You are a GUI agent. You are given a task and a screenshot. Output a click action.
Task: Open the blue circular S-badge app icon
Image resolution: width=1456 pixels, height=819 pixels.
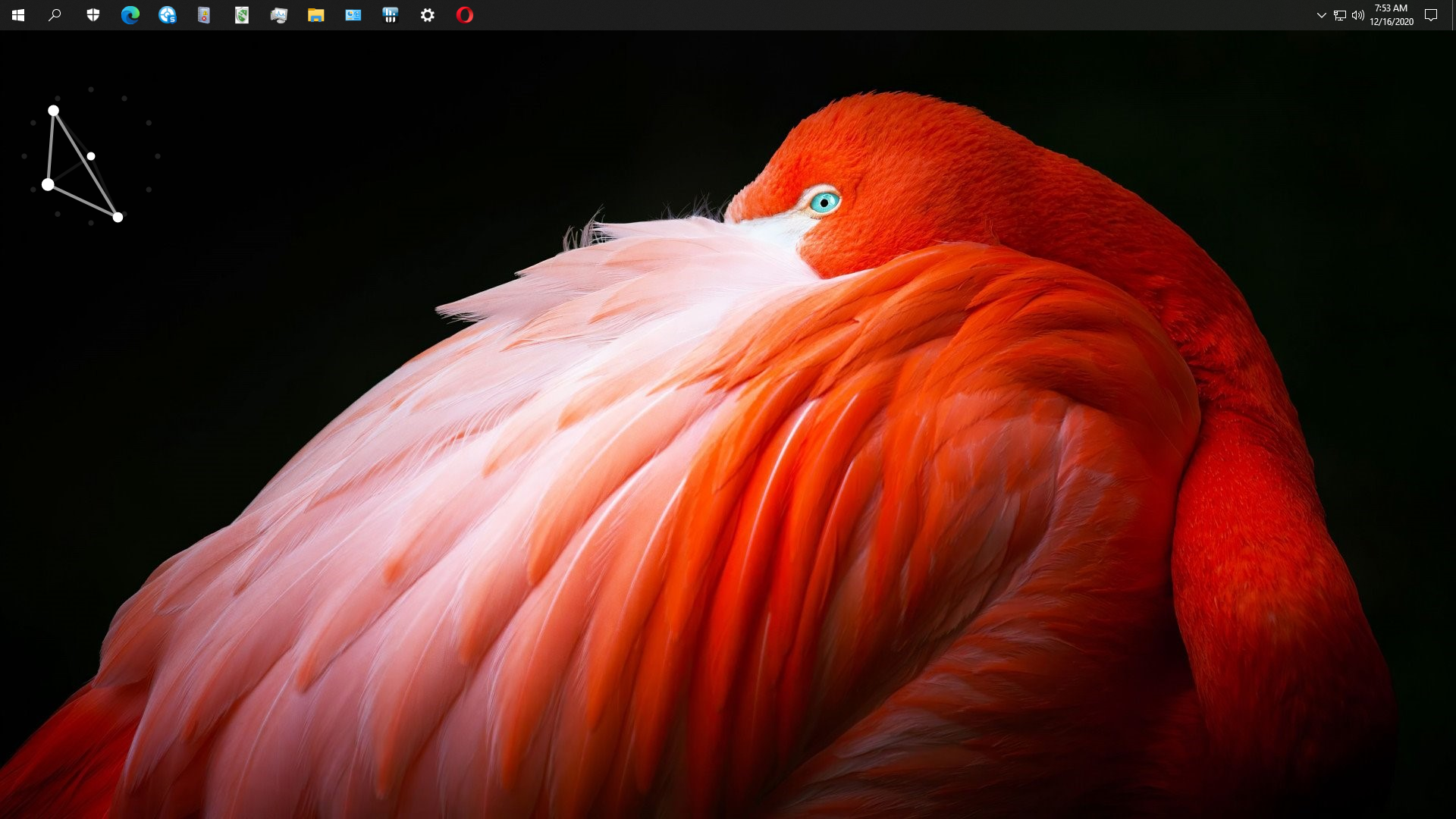tap(168, 15)
